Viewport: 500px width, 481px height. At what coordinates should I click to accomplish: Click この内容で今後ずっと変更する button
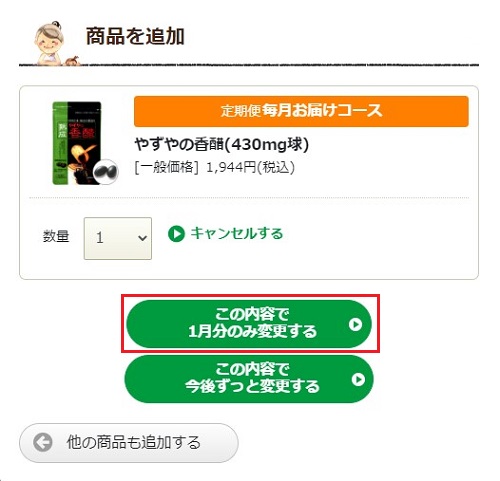[x=249, y=379]
